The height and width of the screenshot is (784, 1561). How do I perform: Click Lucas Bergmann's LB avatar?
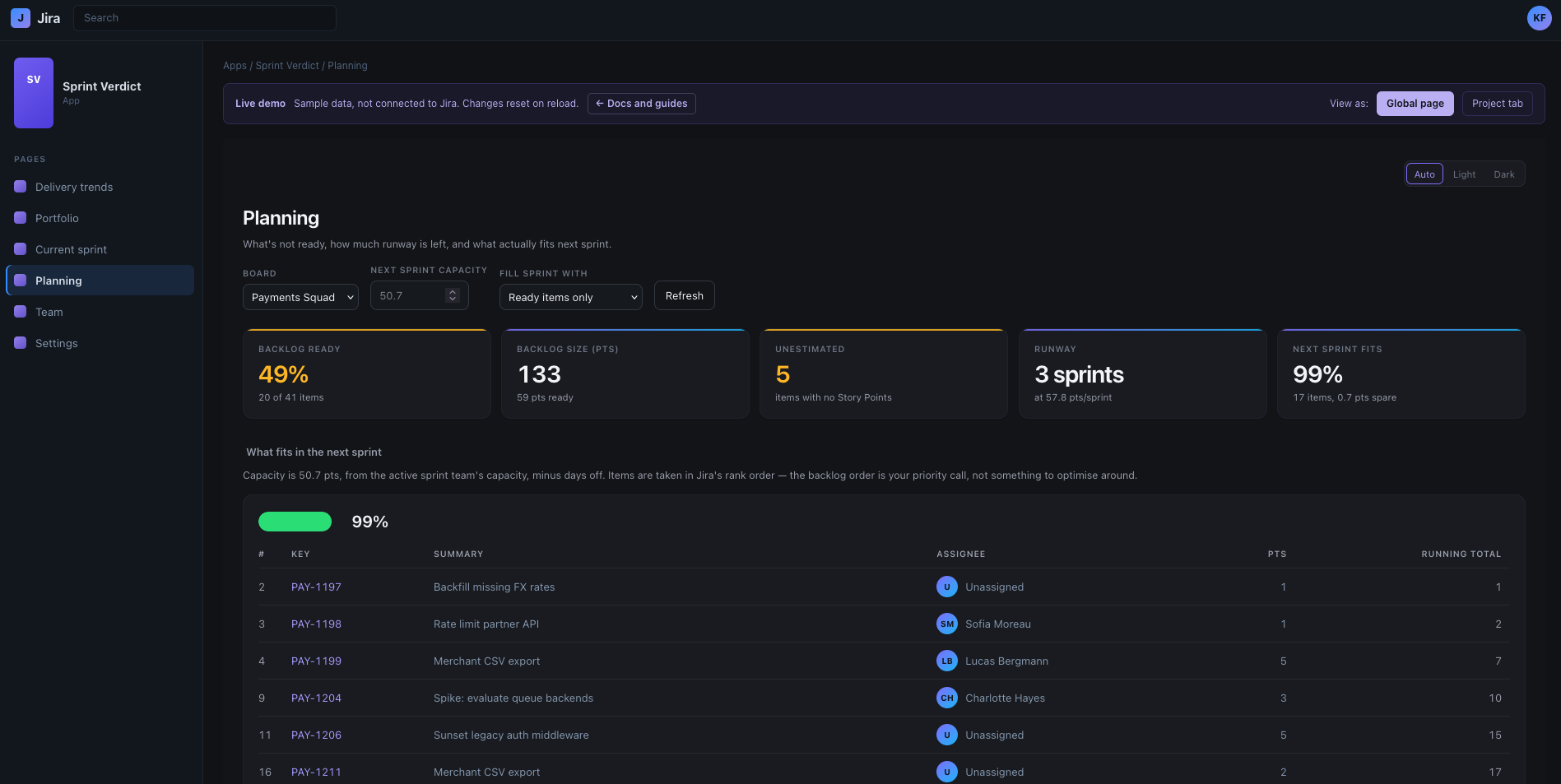point(947,661)
